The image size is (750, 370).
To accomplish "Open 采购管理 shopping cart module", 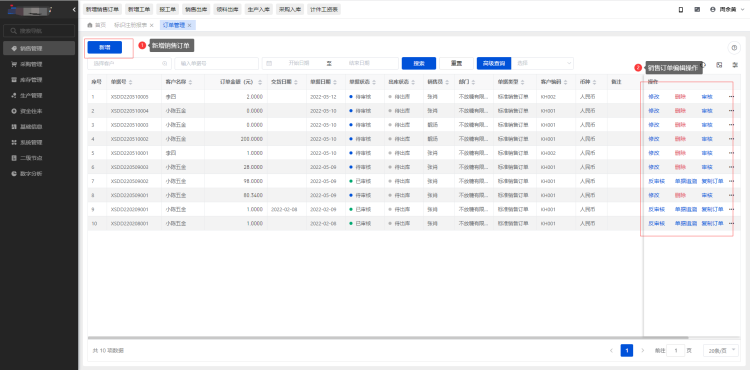I will click(39, 64).
